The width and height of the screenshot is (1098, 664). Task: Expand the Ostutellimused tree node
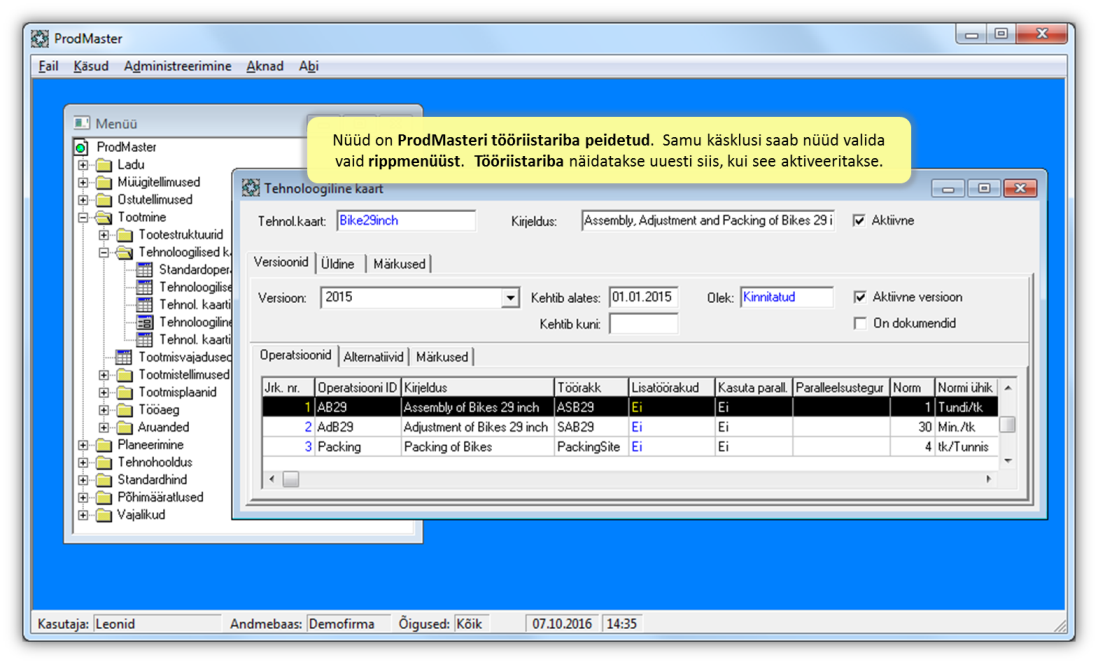point(83,200)
